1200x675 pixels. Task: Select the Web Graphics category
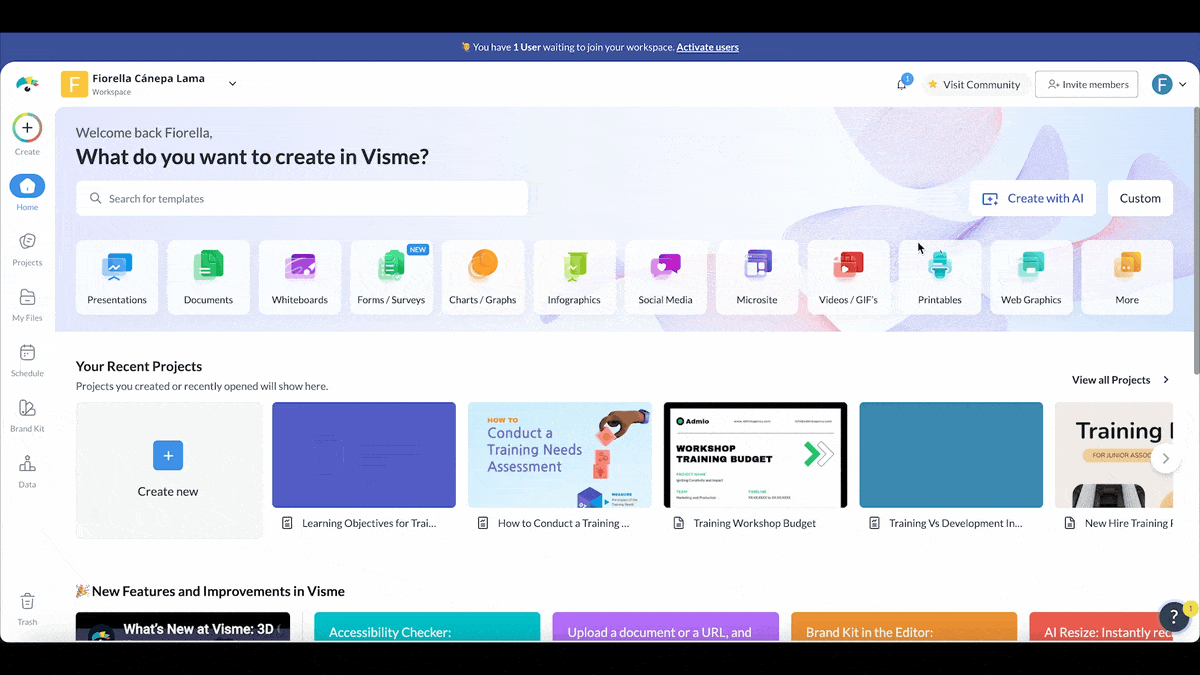click(1031, 277)
